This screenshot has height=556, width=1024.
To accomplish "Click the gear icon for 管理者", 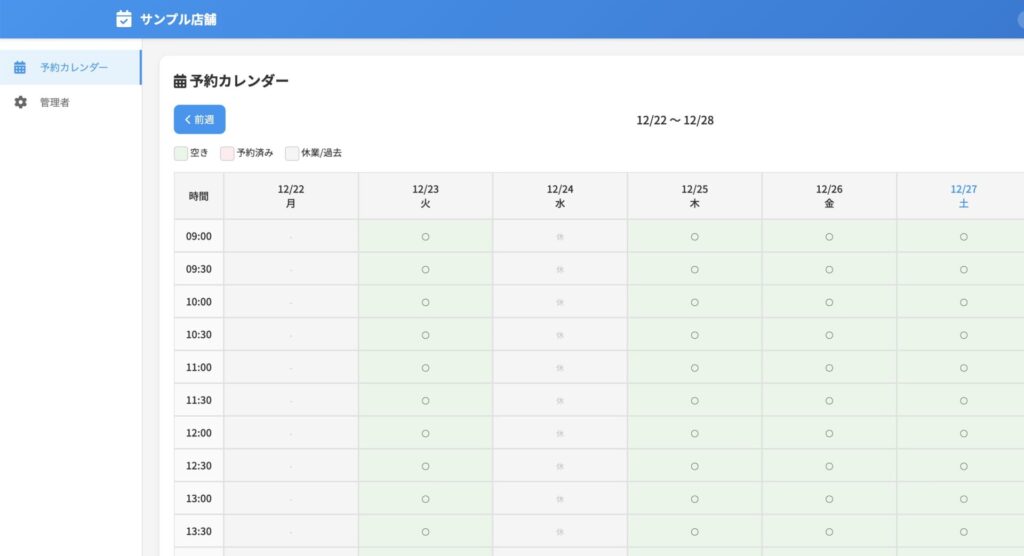I will [20, 102].
